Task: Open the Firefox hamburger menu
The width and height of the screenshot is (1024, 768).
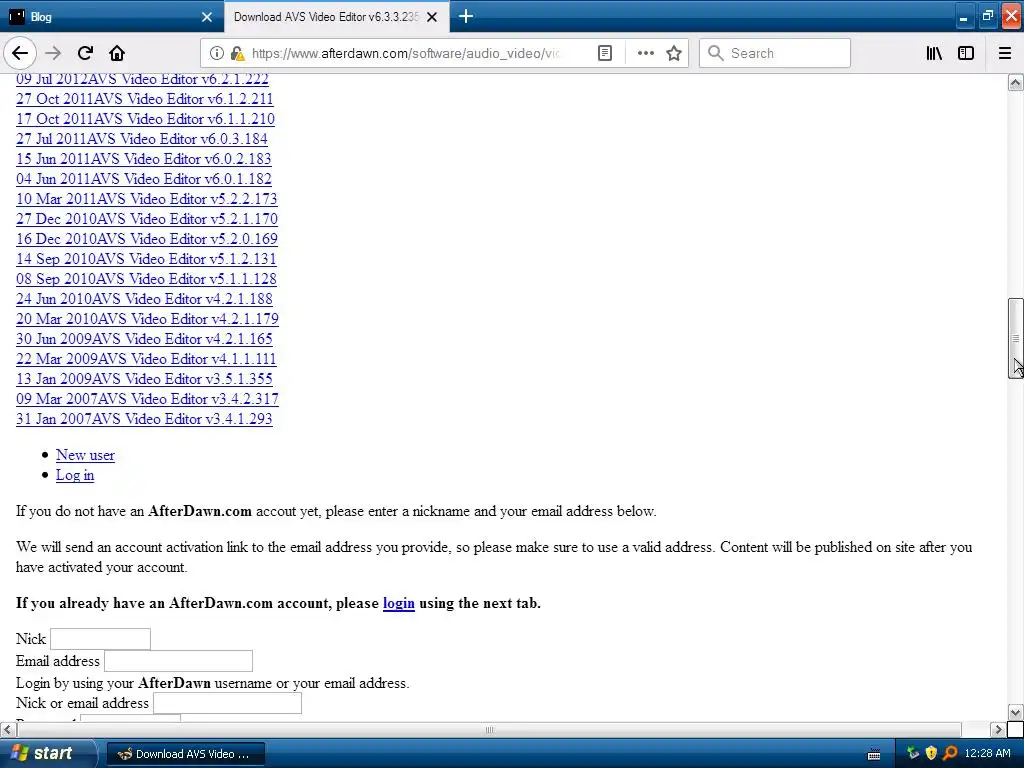Action: pyautogui.click(x=1005, y=53)
